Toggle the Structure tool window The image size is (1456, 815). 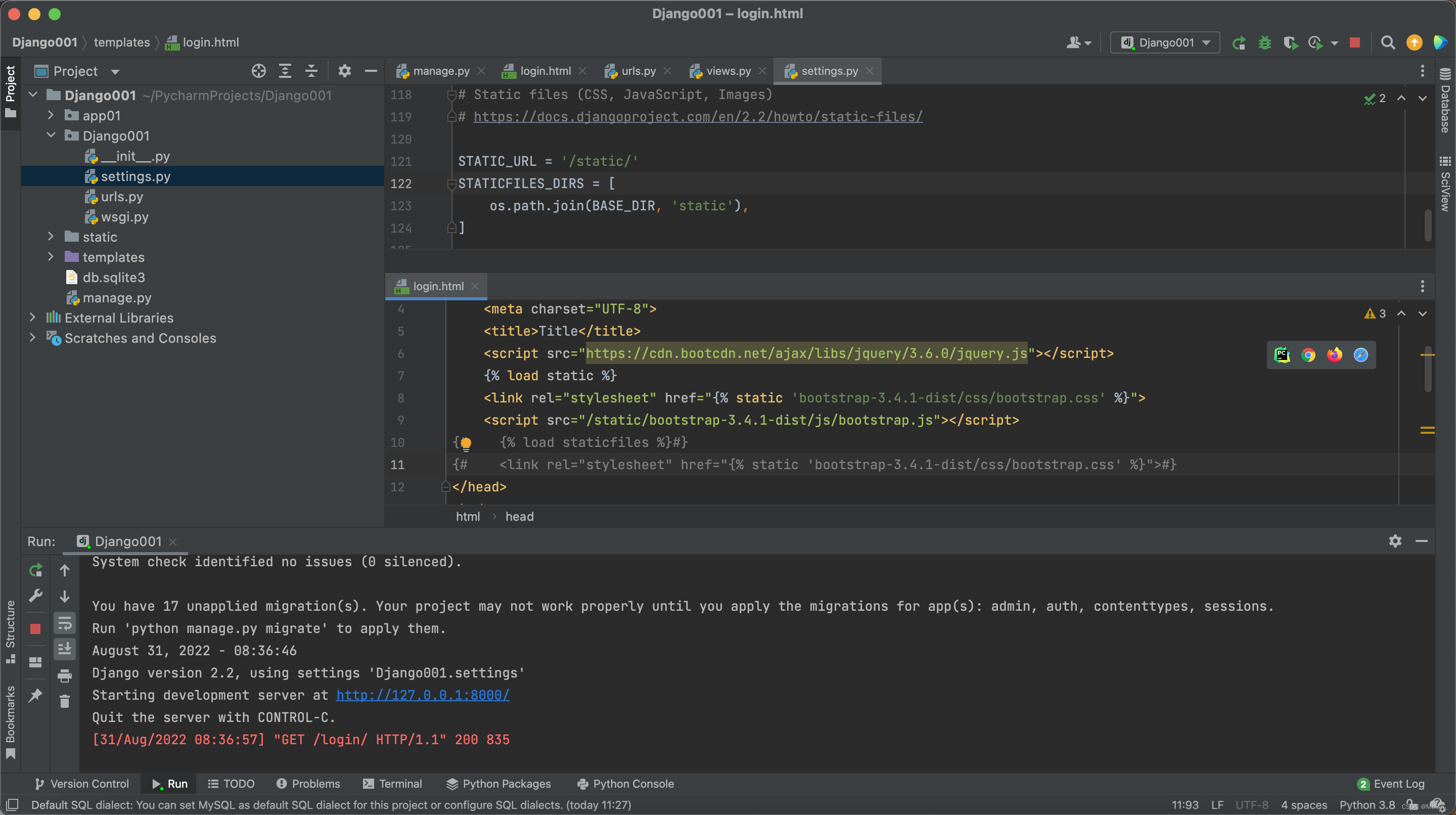pyautogui.click(x=10, y=632)
